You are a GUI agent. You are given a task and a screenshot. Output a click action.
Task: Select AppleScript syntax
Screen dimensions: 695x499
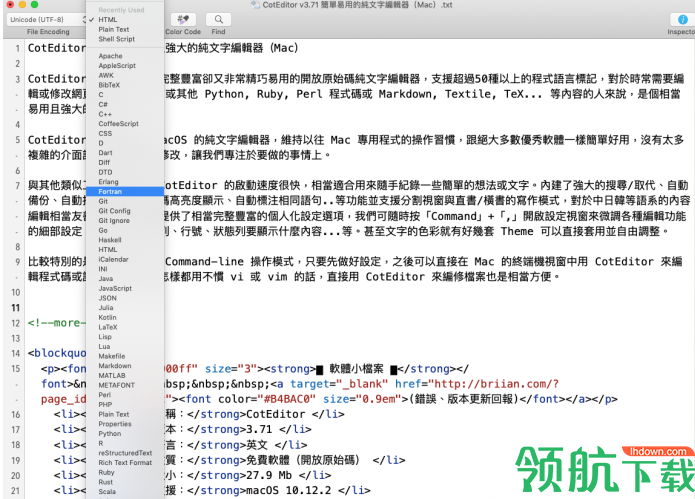coord(117,66)
